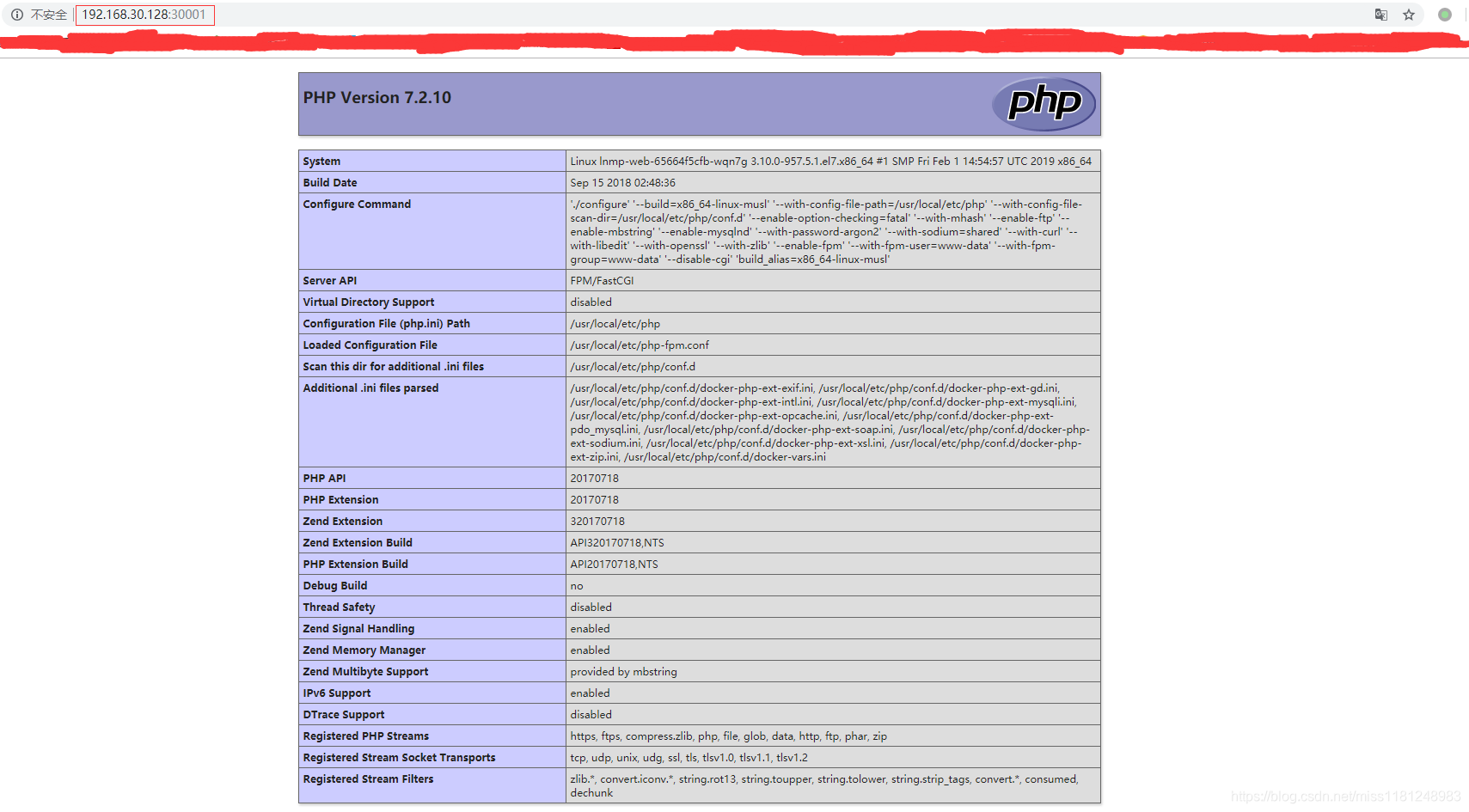Select 'Registered PHP Streams' label
Screen dimensions: 1469x812
366,736
